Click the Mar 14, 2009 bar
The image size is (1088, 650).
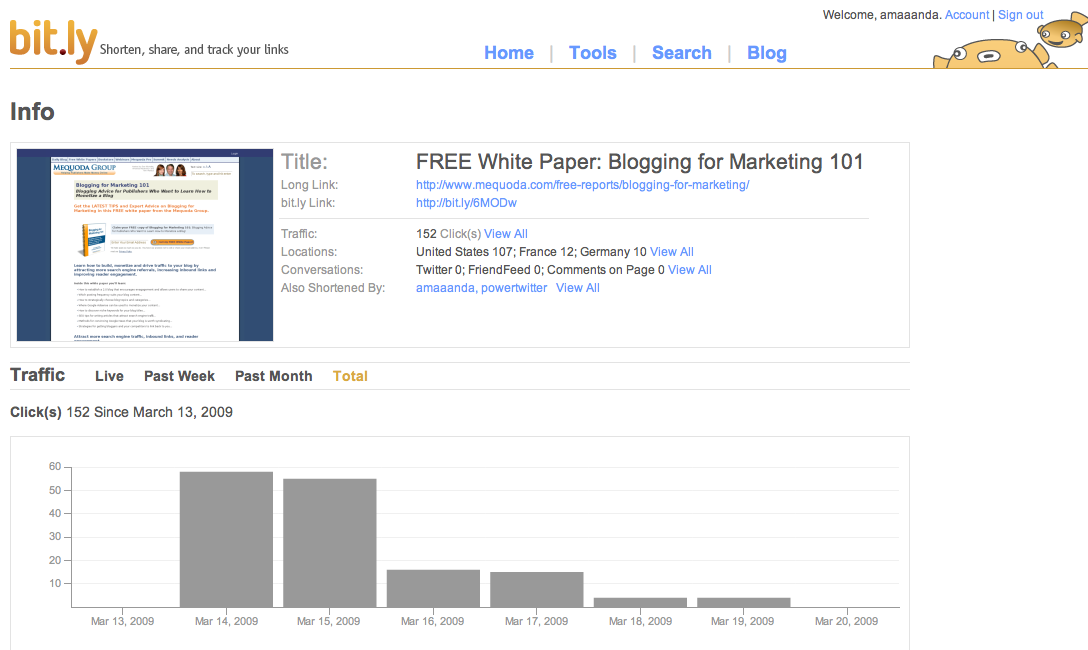point(226,540)
